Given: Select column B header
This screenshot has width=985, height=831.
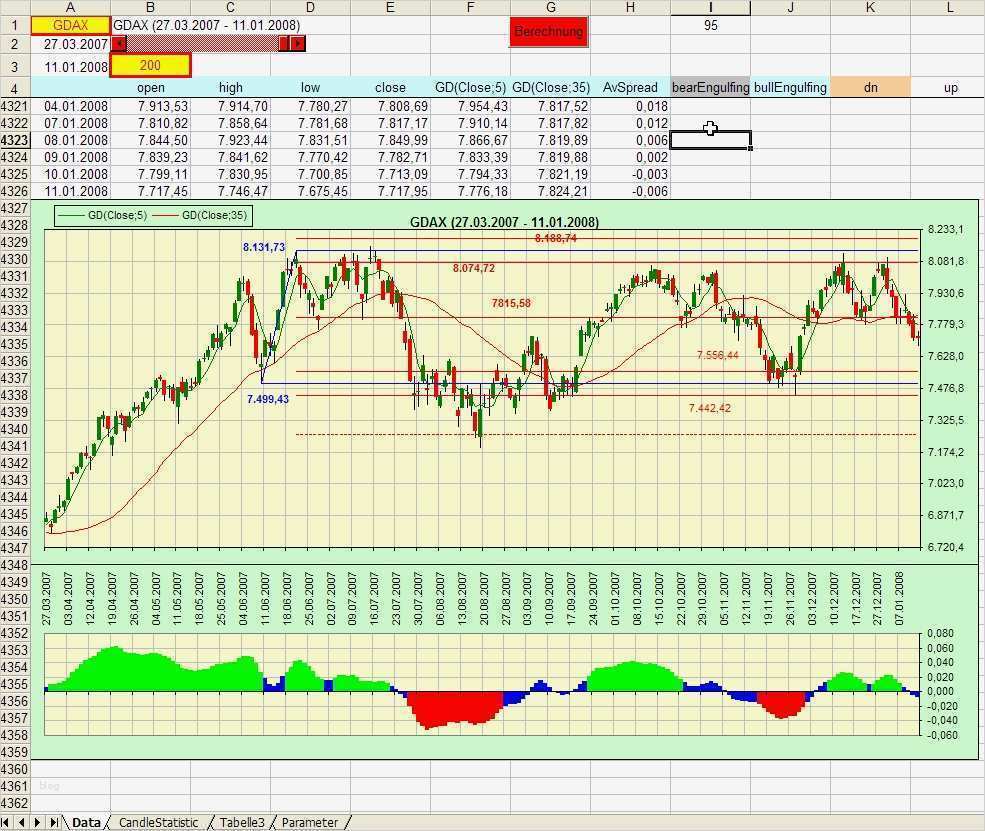Looking at the screenshot, I should (150, 8).
